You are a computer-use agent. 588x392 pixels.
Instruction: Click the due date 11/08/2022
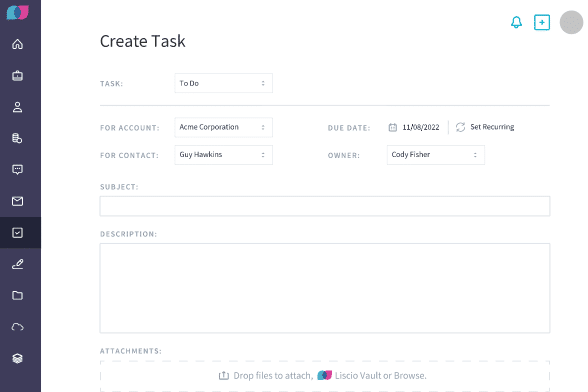(421, 127)
